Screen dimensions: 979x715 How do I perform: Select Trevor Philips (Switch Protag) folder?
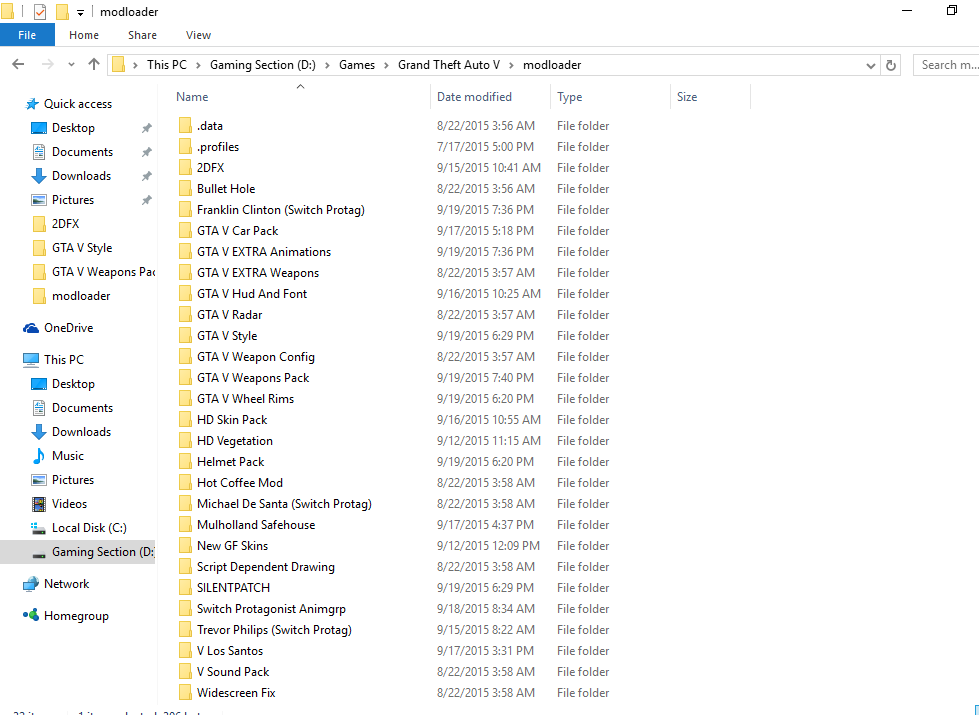click(274, 630)
